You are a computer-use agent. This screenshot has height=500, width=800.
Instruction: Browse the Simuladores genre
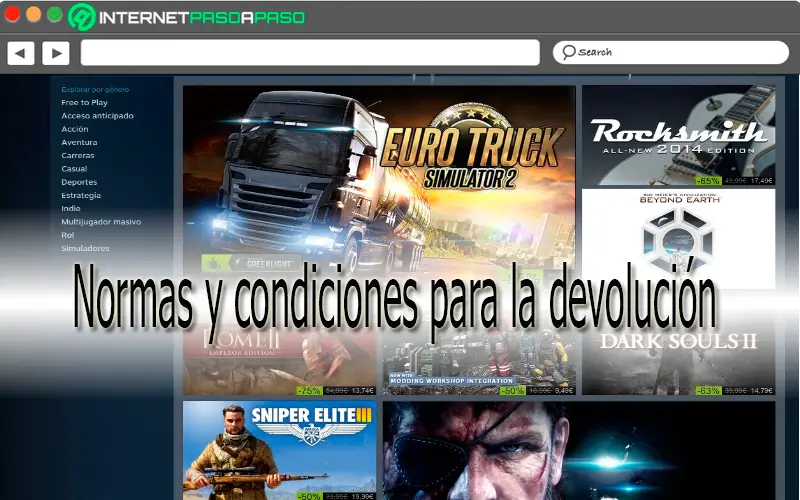[x=85, y=248]
